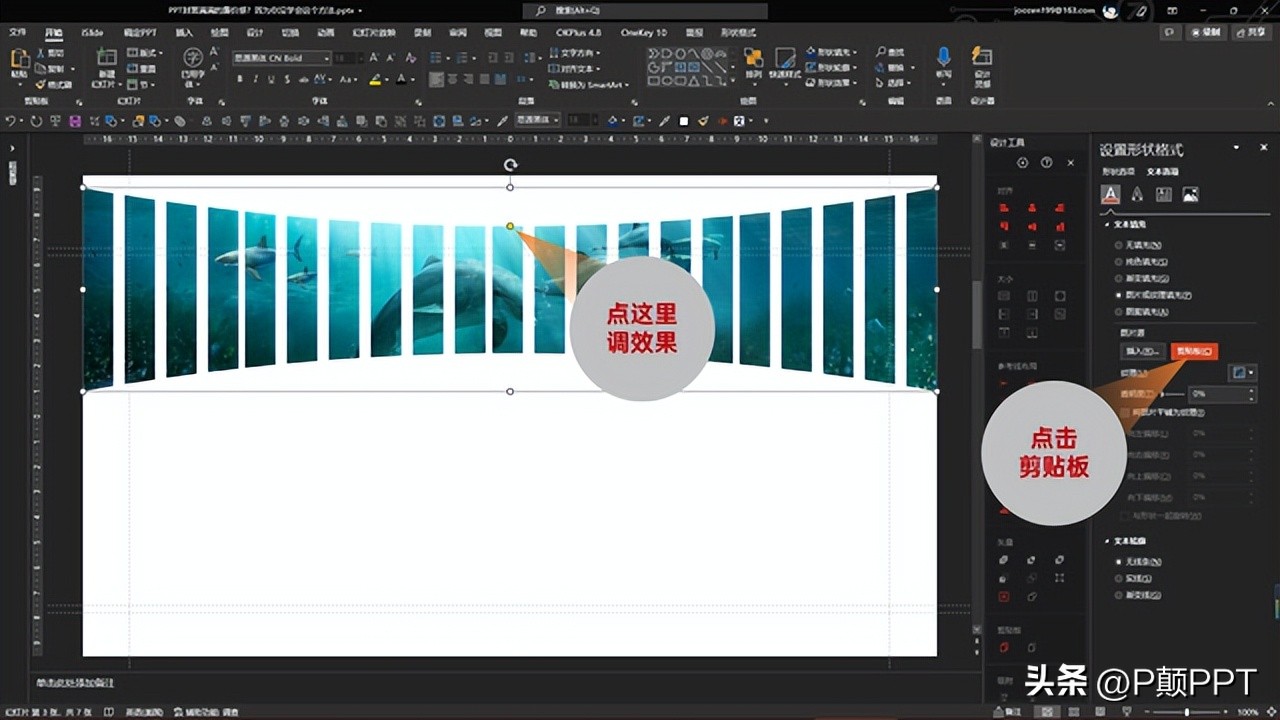The height and width of the screenshot is (720, 1280).
Task: Open the Insert ribbon tab
Action: pyautogui.click(x=184, y=32)
